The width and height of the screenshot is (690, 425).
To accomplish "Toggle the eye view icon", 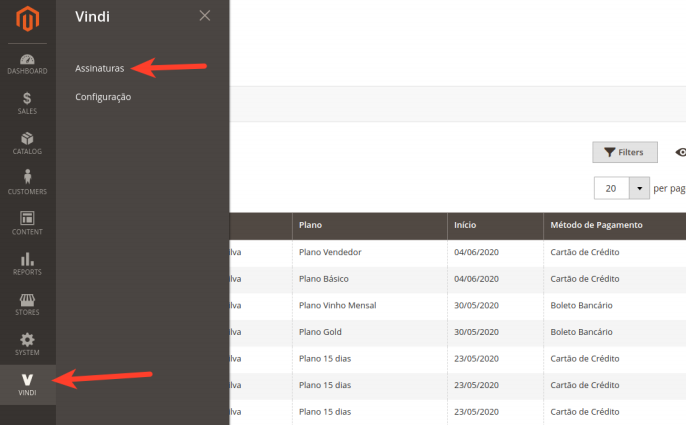I will point(681,152).
